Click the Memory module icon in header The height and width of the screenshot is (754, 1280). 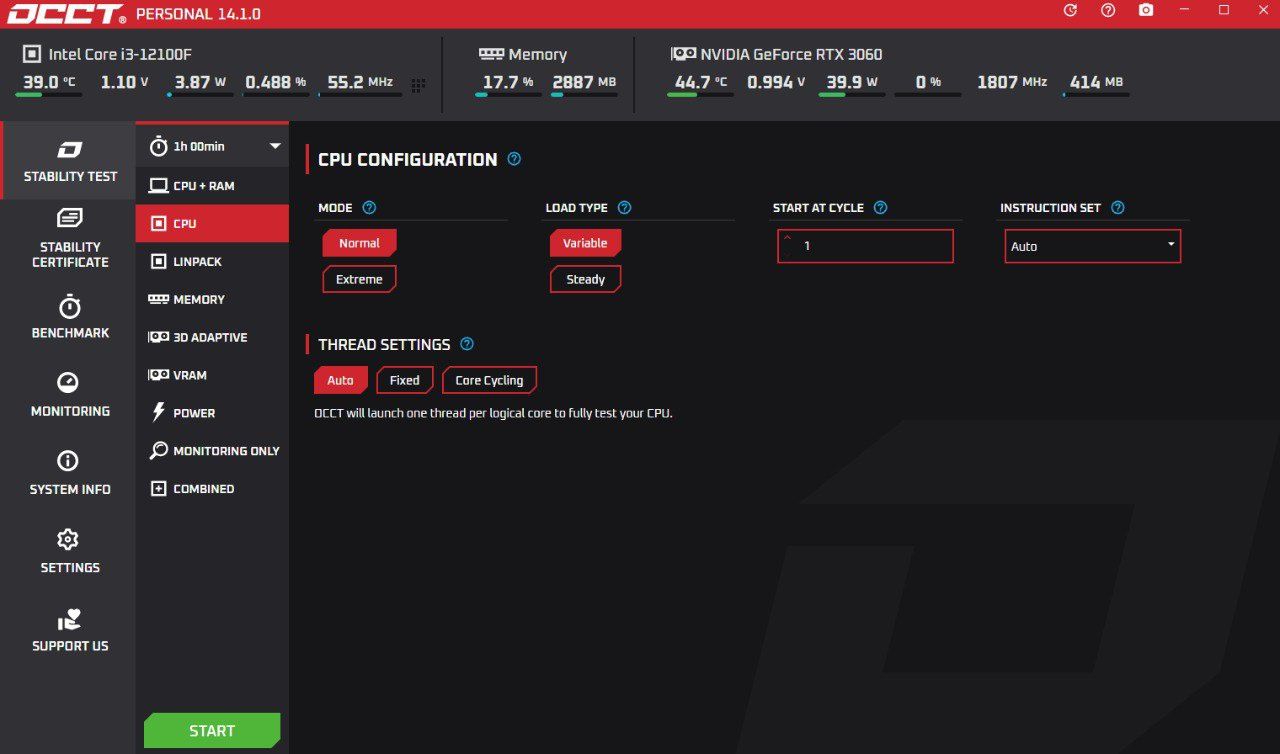click(491, 54)
